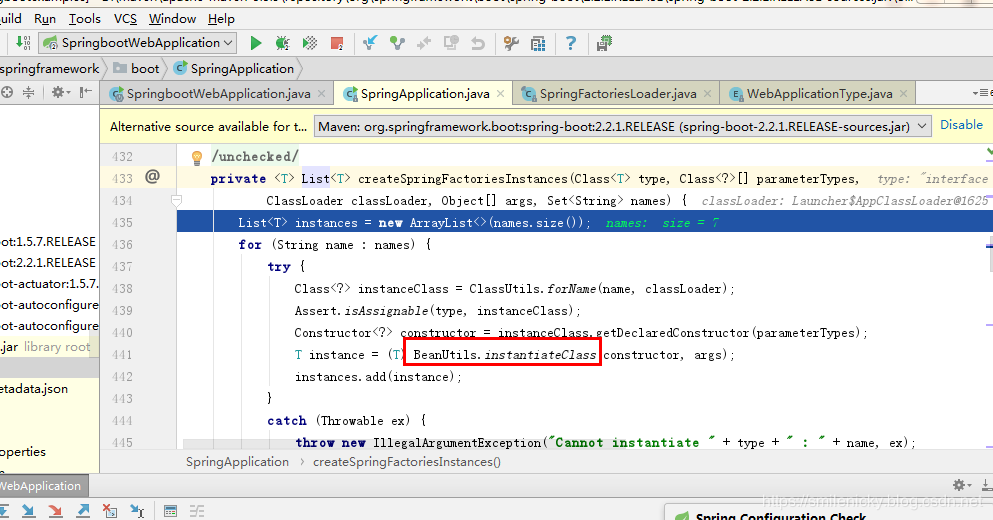Click the SpringApplication breadcrumb at editor bottom
Screen dimensions: 993x520
coord(237,462)
